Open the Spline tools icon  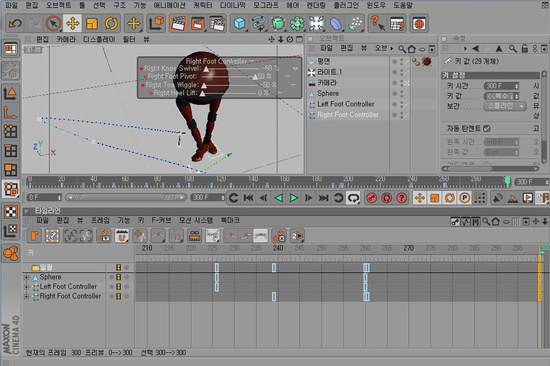click(259, 24)
